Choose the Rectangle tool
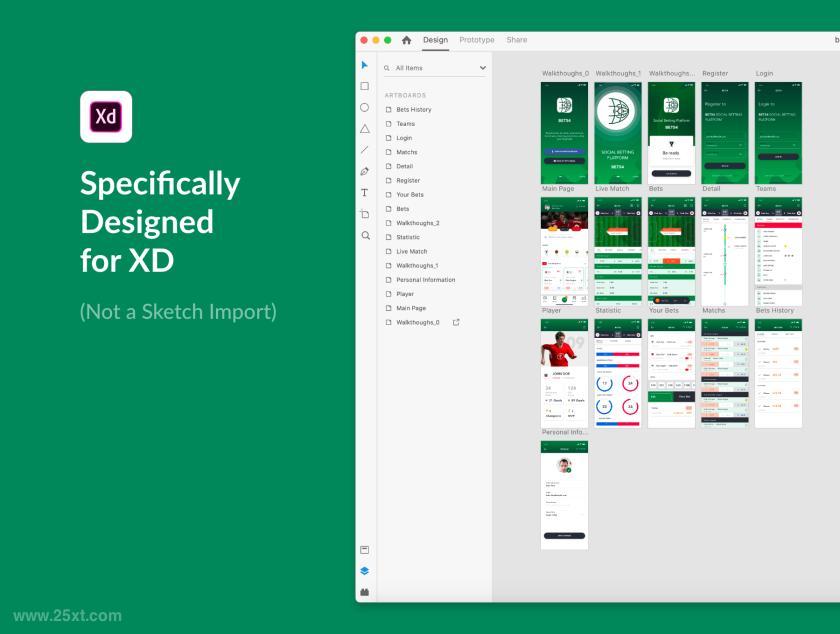840x634 pixels. click(x=365, y=86)
